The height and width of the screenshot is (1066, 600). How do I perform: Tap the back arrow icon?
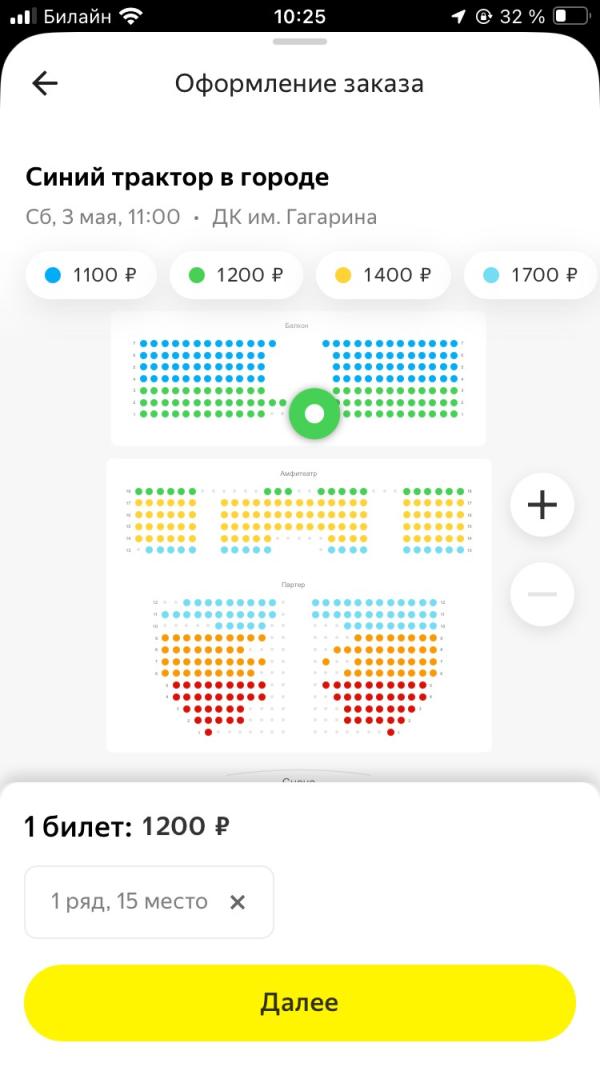tap(45, 84)
